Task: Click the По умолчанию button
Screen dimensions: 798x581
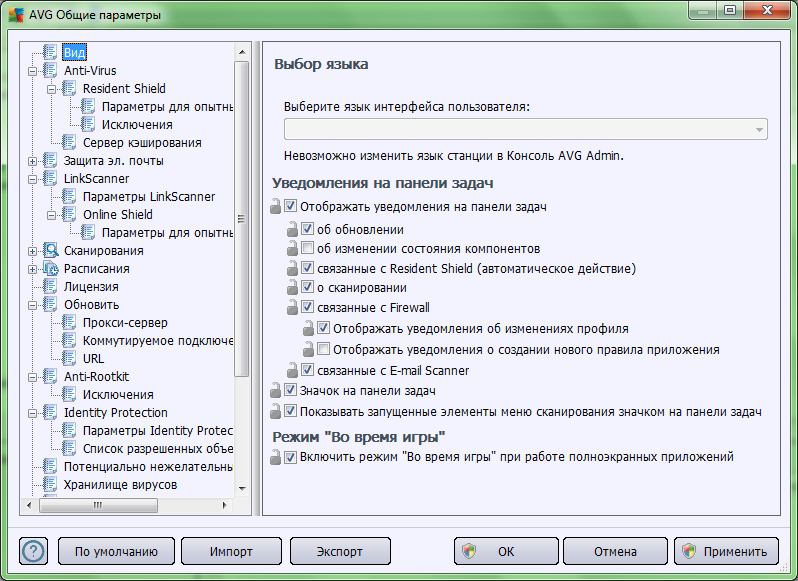Action: pyautogui.click(x=117, y=551)
